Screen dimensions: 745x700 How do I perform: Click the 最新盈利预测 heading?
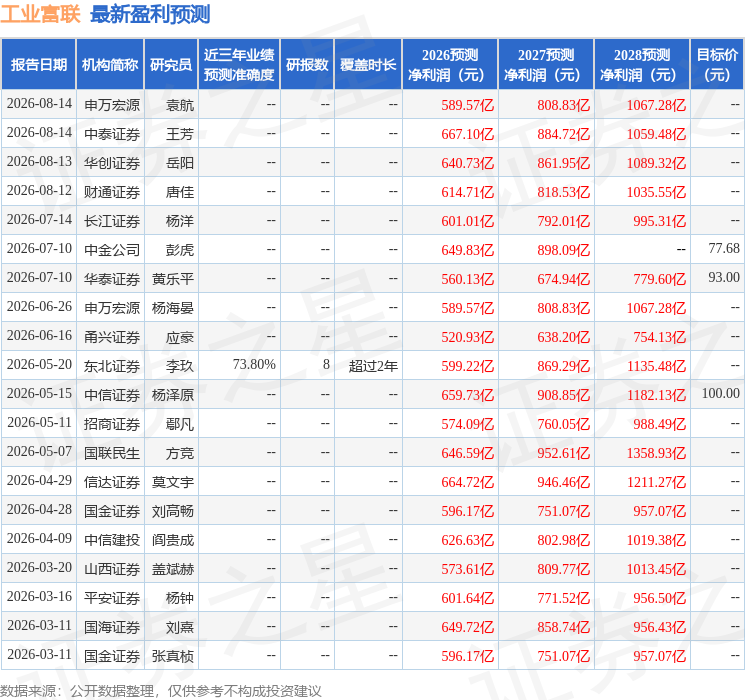pyautogui.click(x=150, y=14)
